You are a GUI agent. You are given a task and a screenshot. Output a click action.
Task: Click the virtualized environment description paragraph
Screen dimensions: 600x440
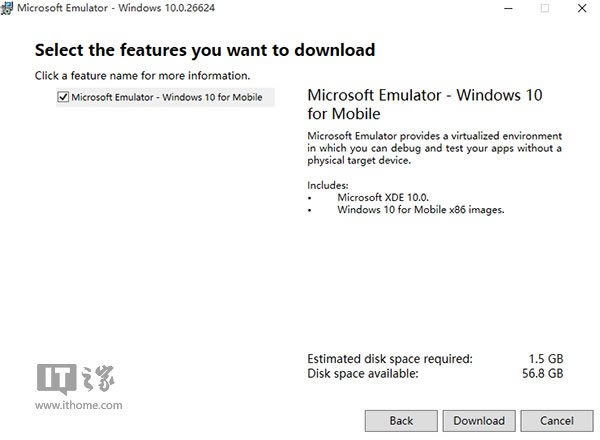(435, 148)
